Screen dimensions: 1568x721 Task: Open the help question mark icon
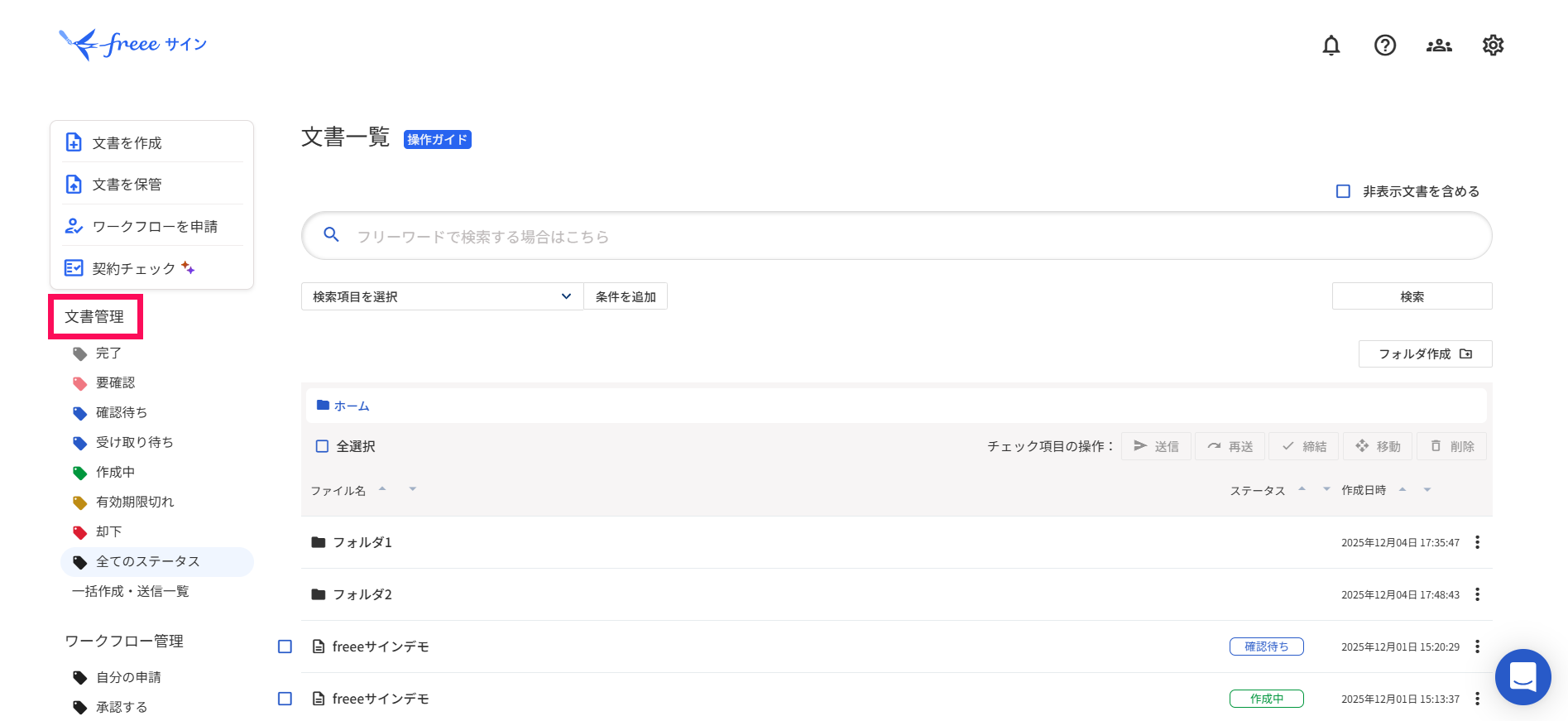1384,46
